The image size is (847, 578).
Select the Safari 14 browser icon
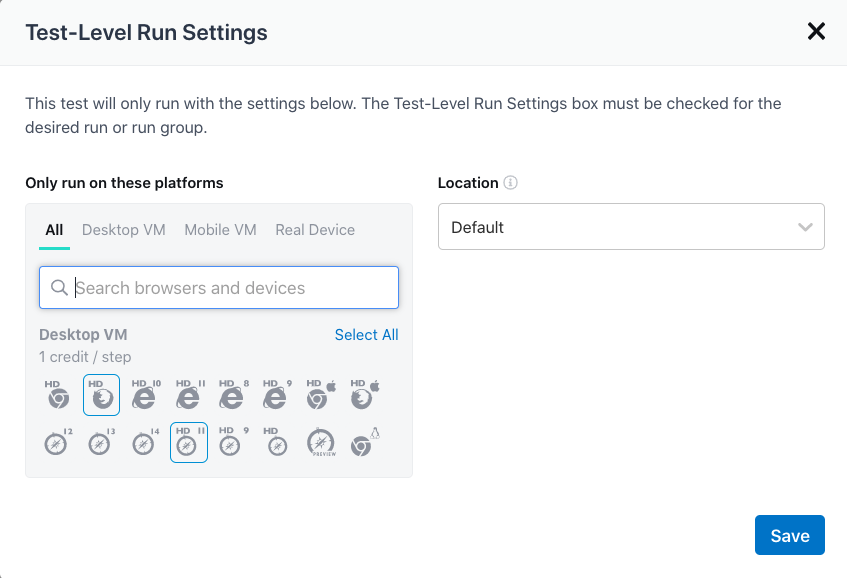(x=146, y=442)
